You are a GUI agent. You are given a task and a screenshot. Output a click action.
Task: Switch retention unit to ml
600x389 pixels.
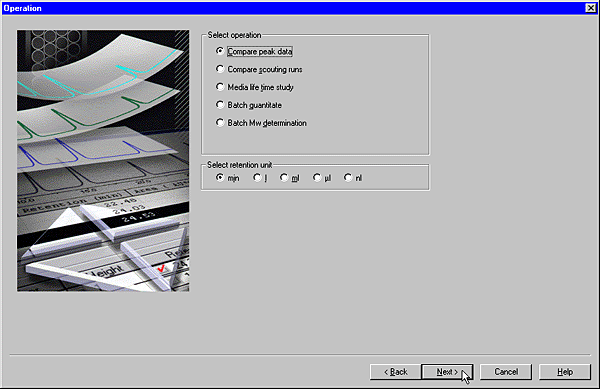point(290,178)
